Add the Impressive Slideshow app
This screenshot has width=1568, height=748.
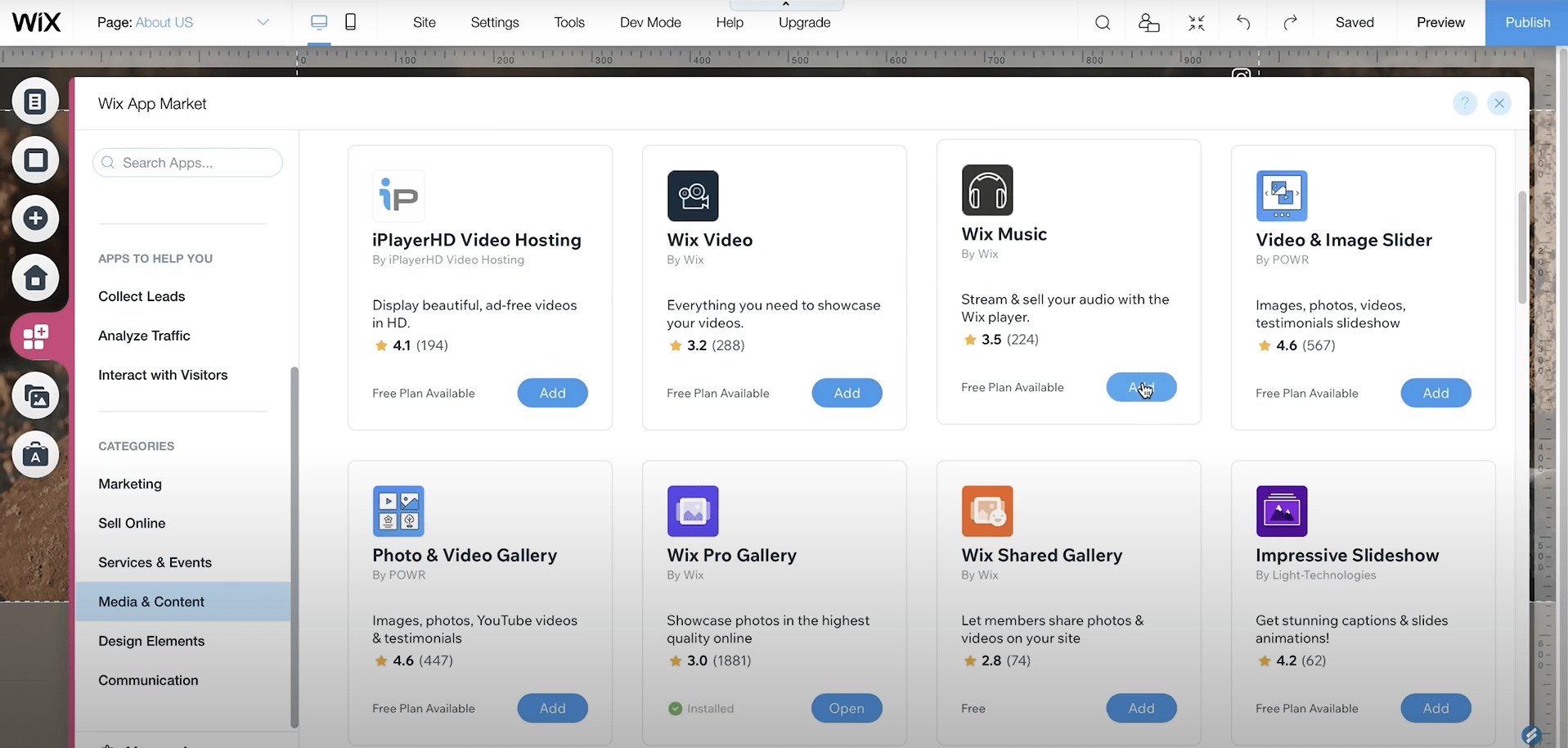pos(1435,708)
